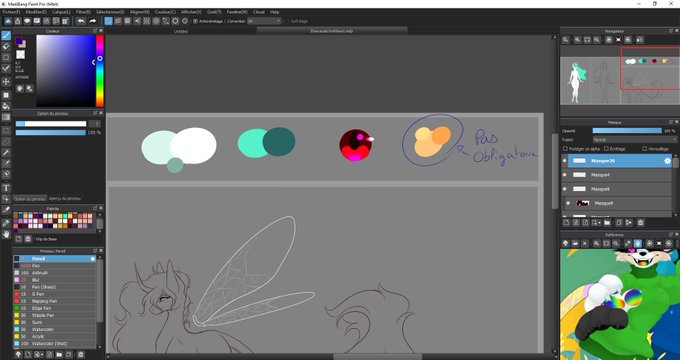680x360 pixels.
Task: Select the Text tool
Action: (6, 188)
